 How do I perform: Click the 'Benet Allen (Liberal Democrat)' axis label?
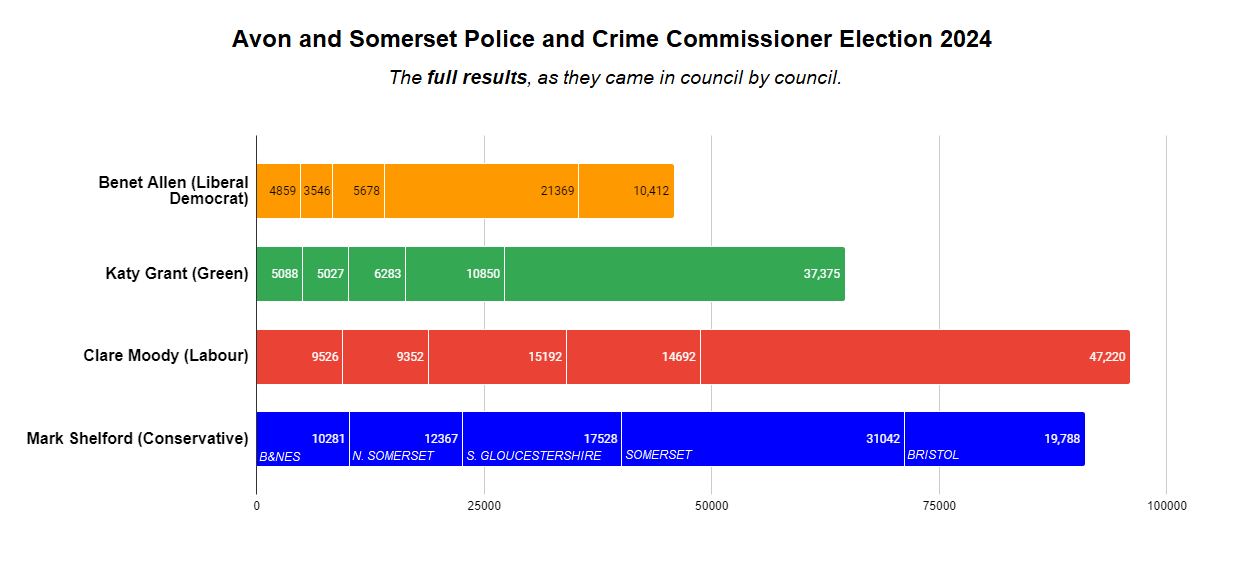click(x=173, y=190)
